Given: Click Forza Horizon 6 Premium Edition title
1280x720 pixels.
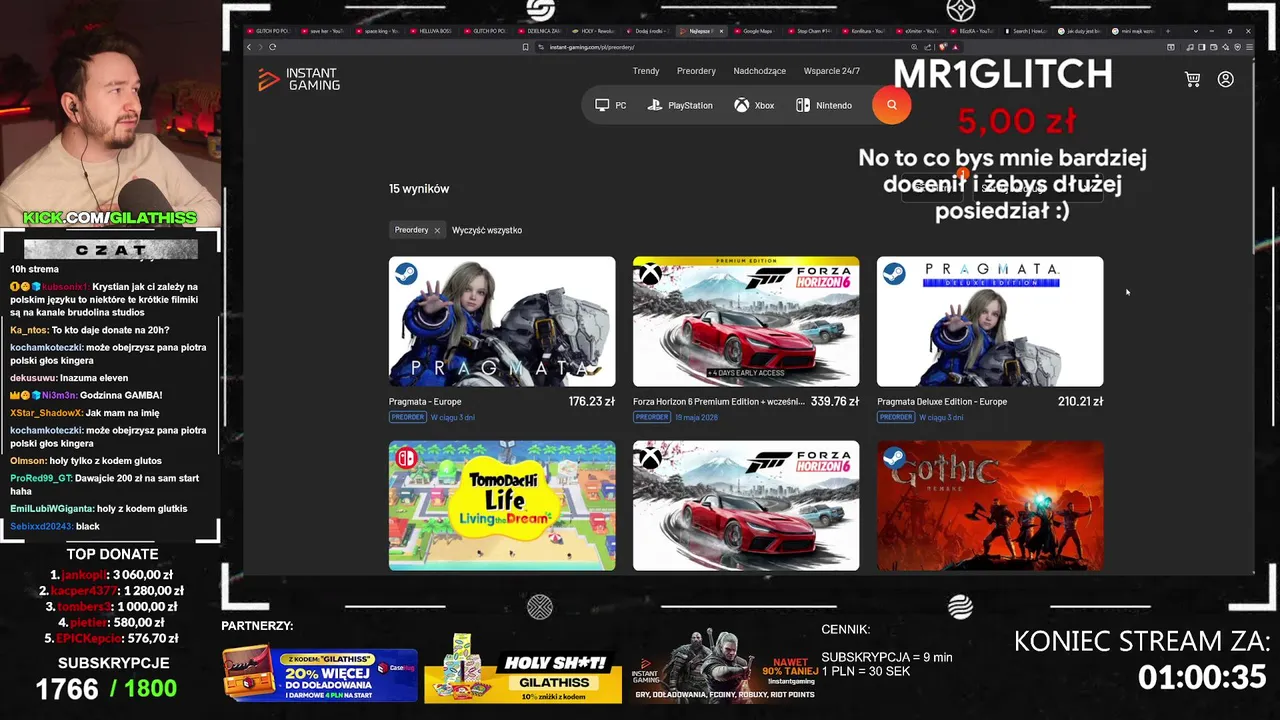Looking at the screenshot, I should pos(719,402).
